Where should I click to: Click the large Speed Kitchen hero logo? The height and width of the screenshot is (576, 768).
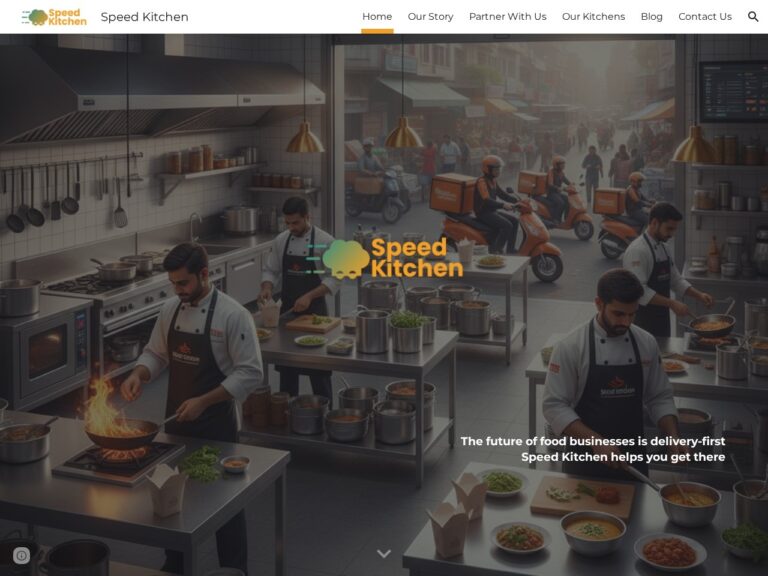pos(385,258)
